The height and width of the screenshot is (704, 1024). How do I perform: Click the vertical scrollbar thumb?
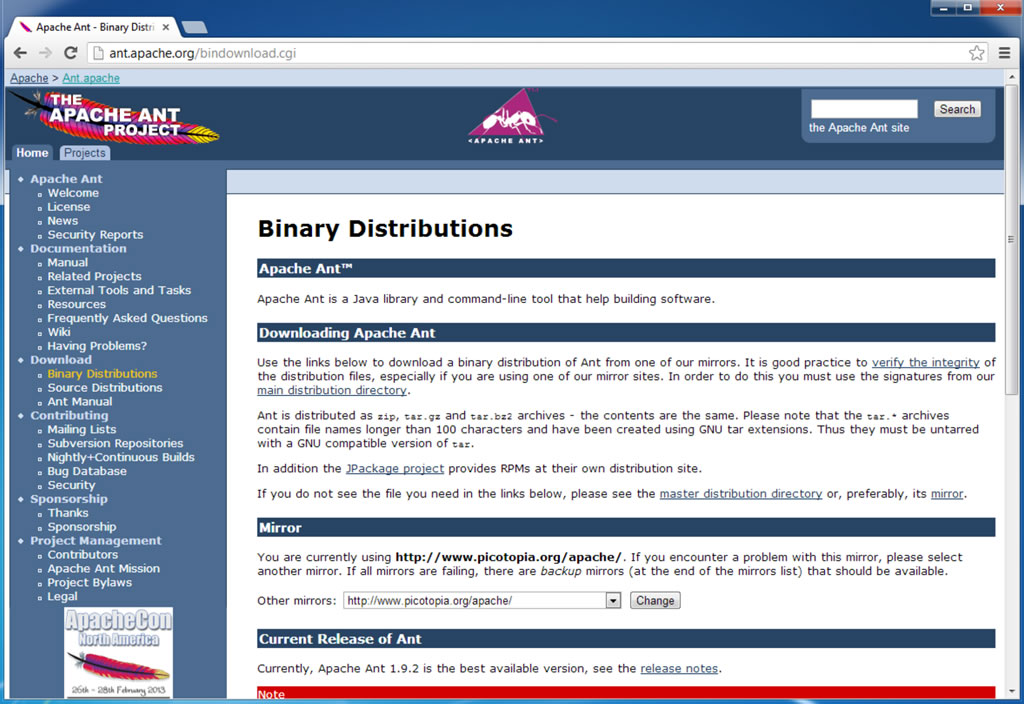pyautogui.click(x=1011, y=238)
